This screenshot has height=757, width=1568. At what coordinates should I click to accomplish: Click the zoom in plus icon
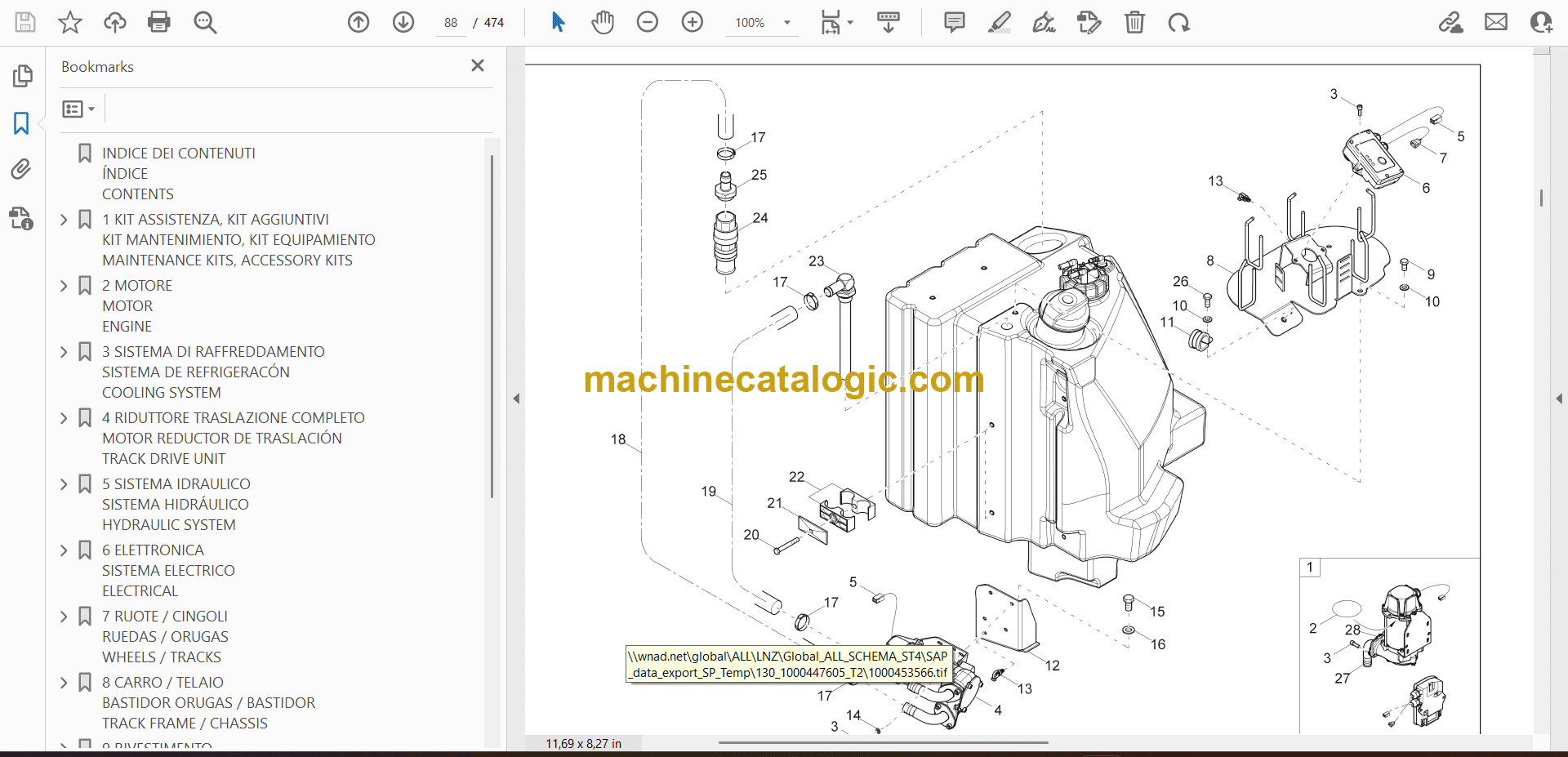[x=693, y=22]
